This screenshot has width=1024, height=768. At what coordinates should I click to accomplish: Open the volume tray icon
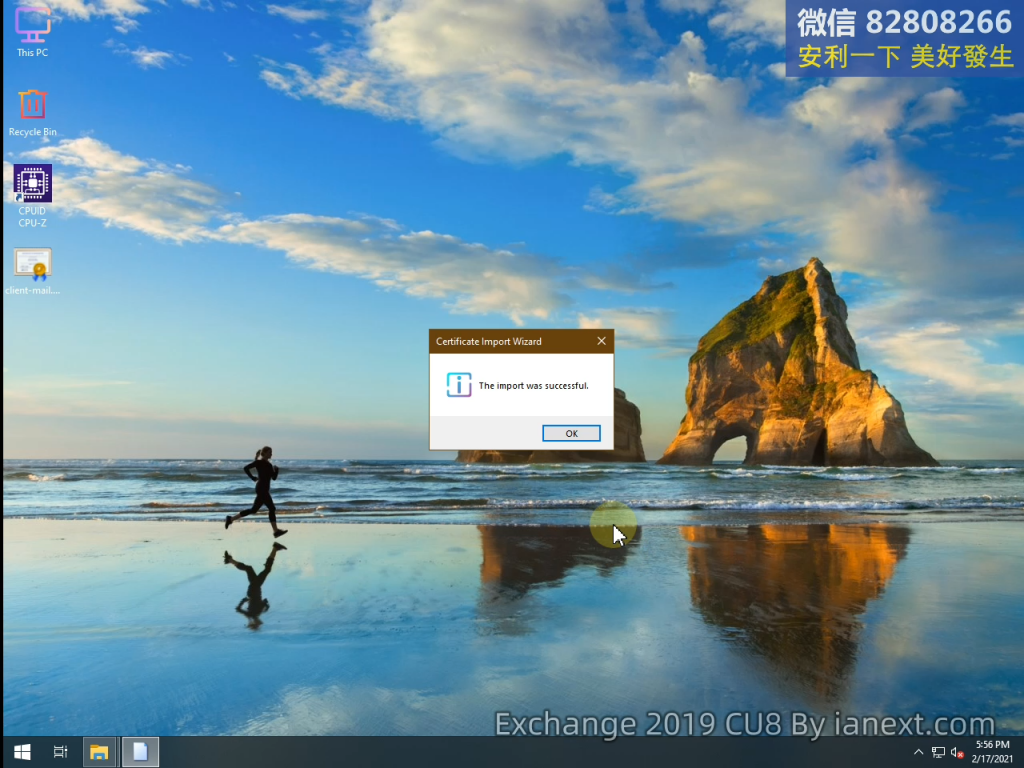point(957,752)
